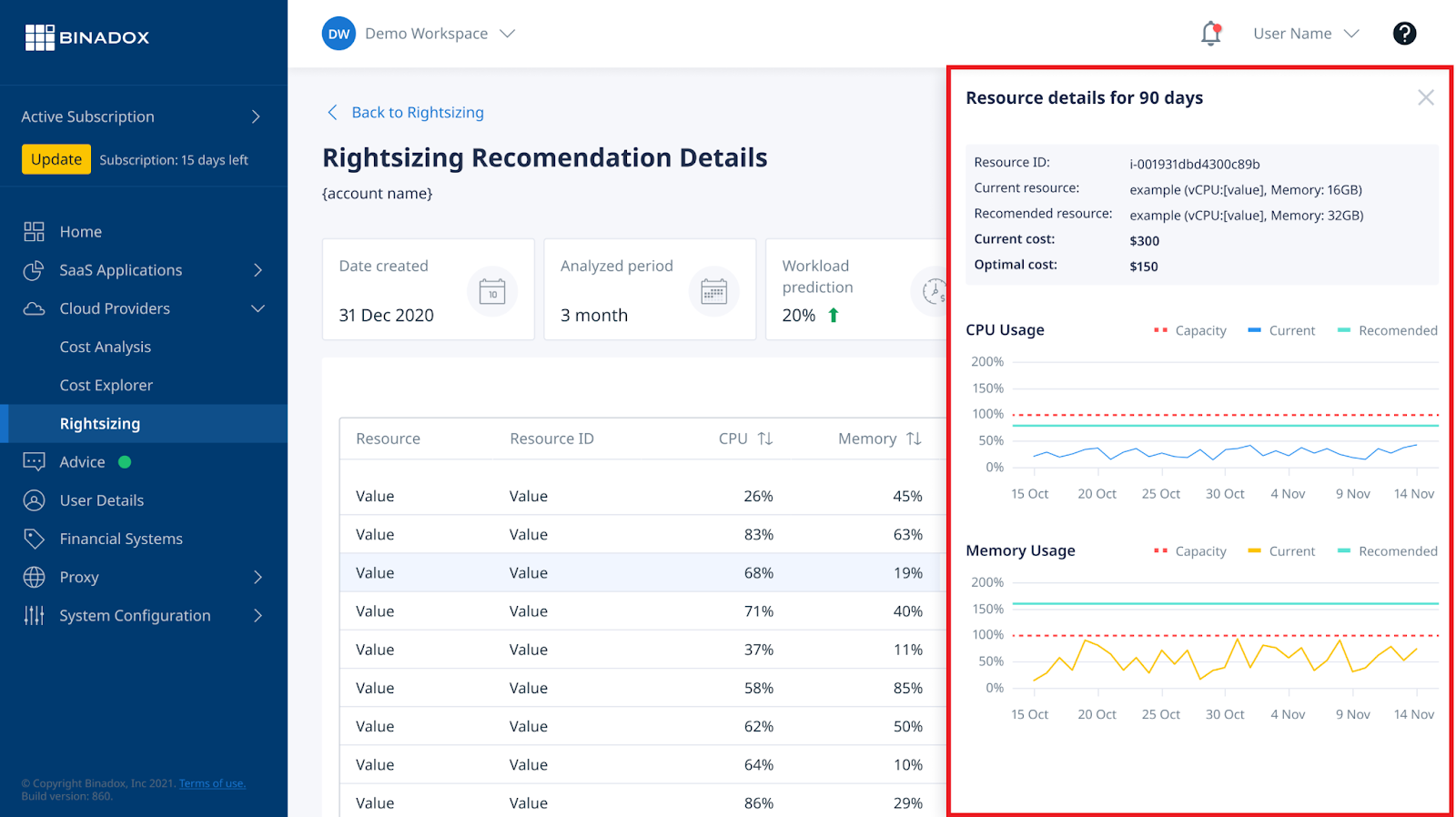Screen dimensions: 1456x817
Task: Click the green workload increase arrow
Action: pyautogui.click(x=834, y=316)
